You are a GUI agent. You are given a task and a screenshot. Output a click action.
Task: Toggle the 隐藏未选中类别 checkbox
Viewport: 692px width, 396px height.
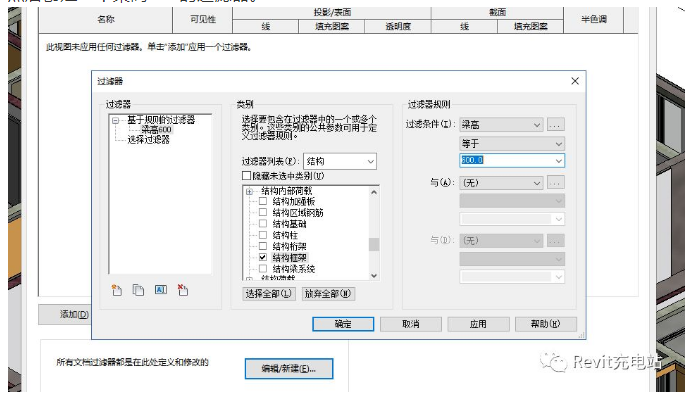tap(246, 176)
